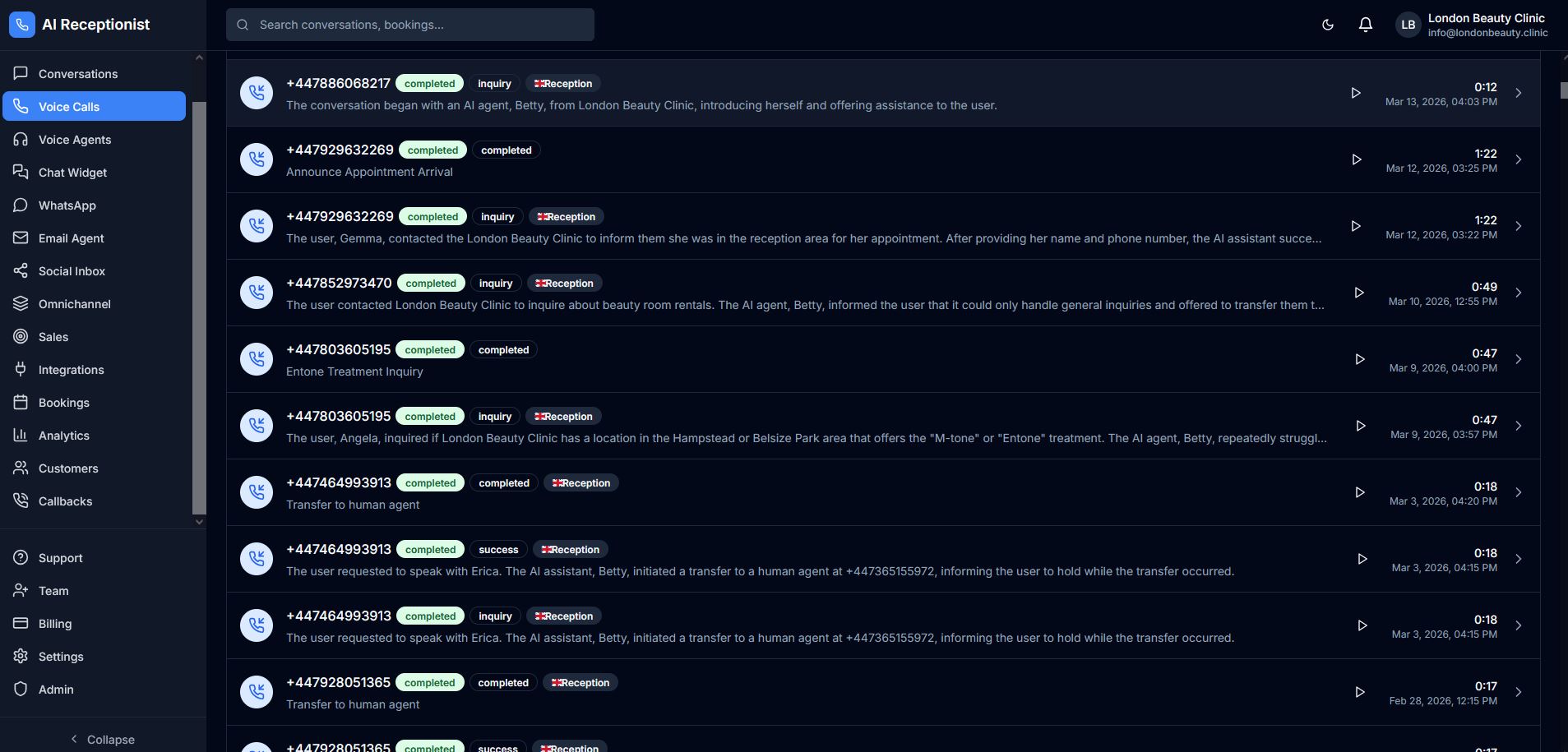Screen dimensions: 1568x752
Task: Expand the Mar 10 12:55 PM call details
Action: (1518, 293)
